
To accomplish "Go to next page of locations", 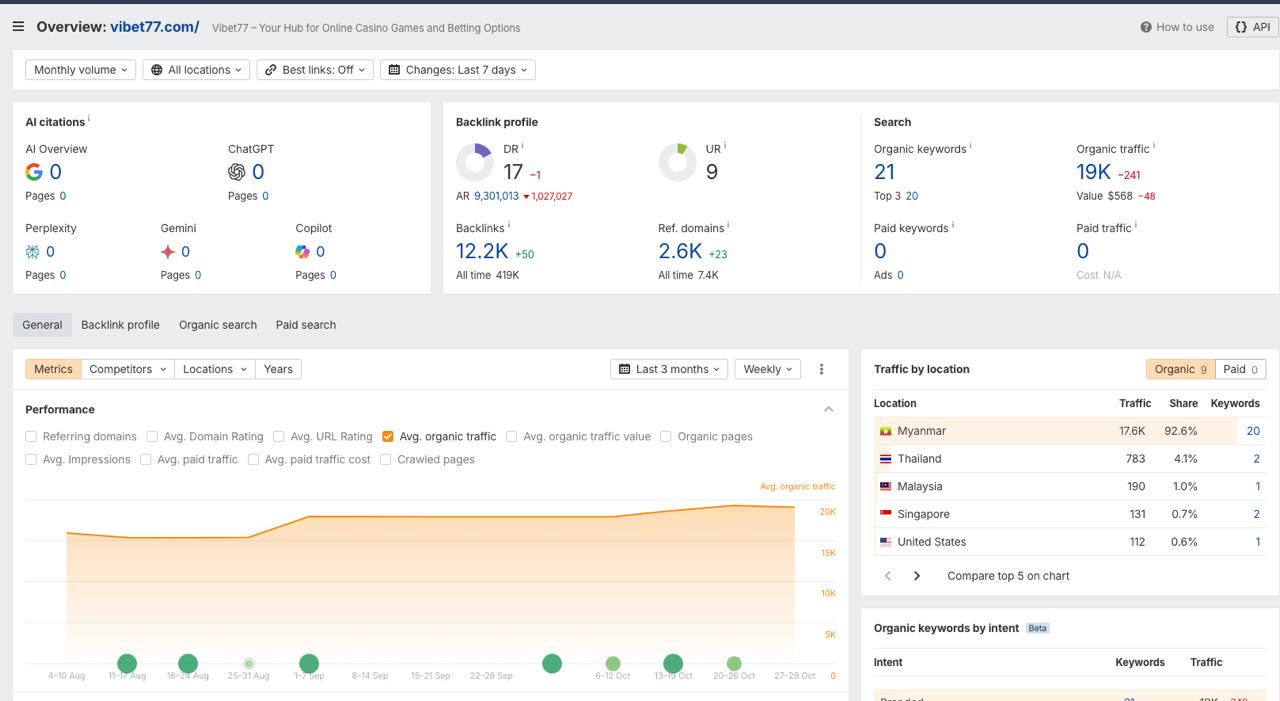I will [x=916, y=576].
